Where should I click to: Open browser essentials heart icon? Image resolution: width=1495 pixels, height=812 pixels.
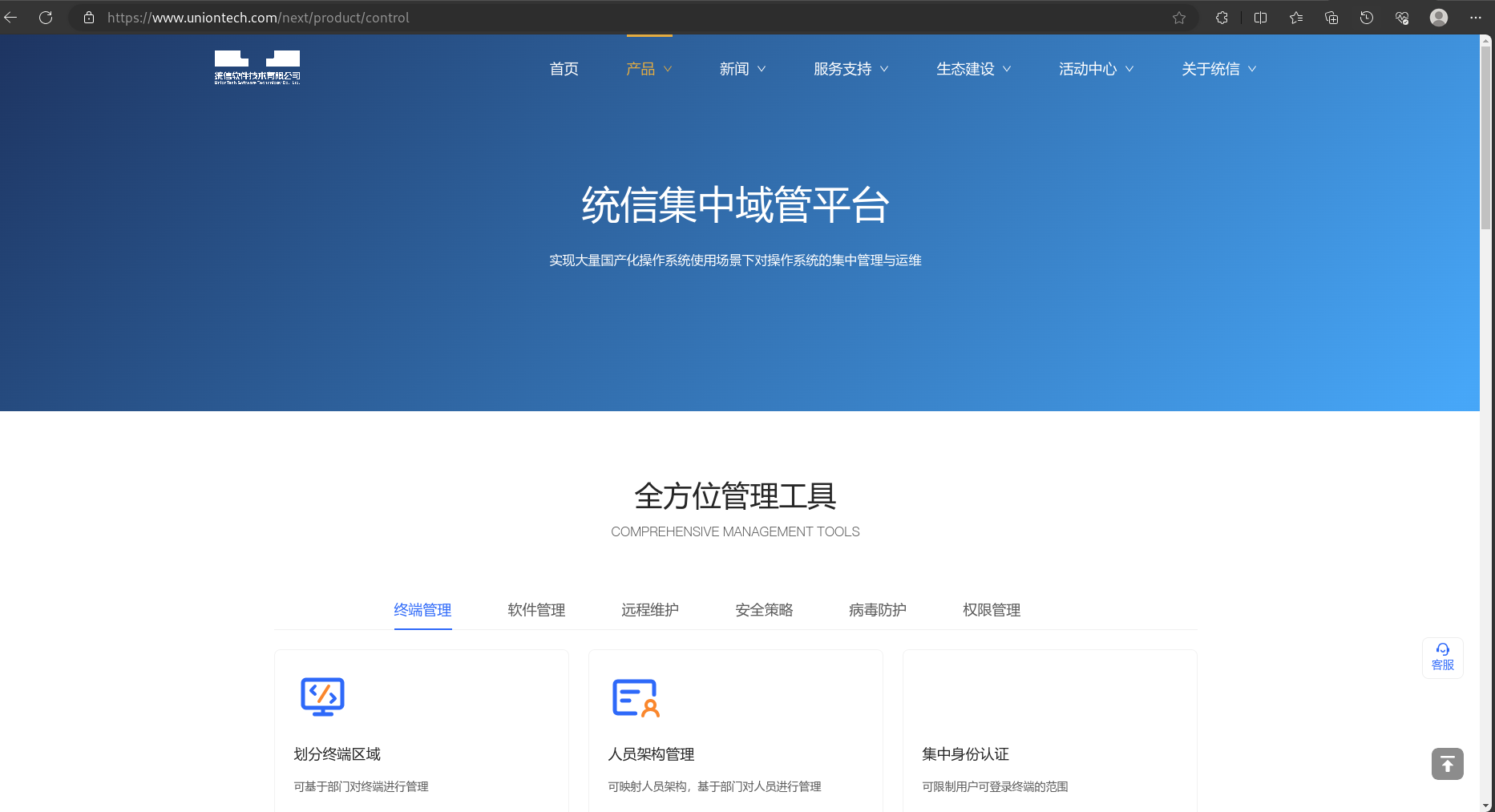click(x=1402, y=18)
